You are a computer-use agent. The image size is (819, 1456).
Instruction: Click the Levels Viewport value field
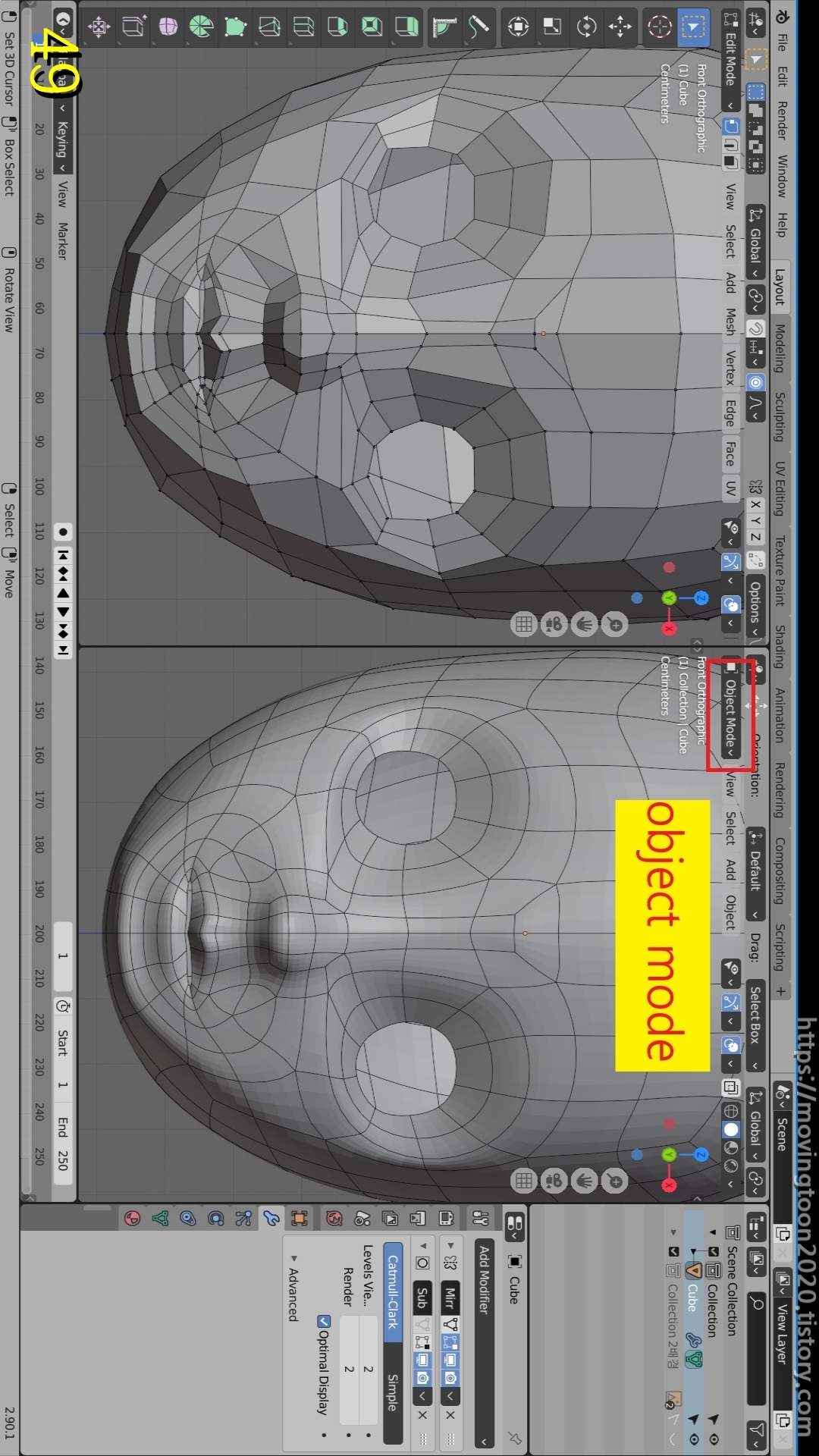[369, 1370]
